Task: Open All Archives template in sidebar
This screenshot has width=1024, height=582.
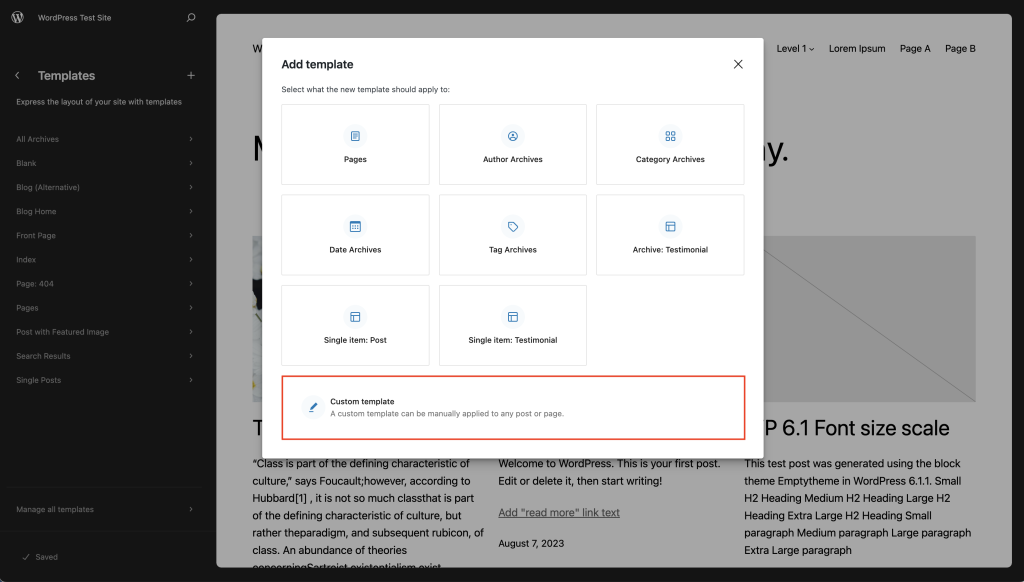Action: tap(104, 139)
